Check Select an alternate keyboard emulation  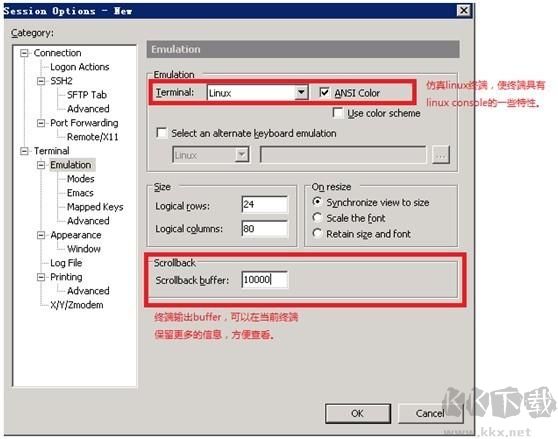[162, 133]
